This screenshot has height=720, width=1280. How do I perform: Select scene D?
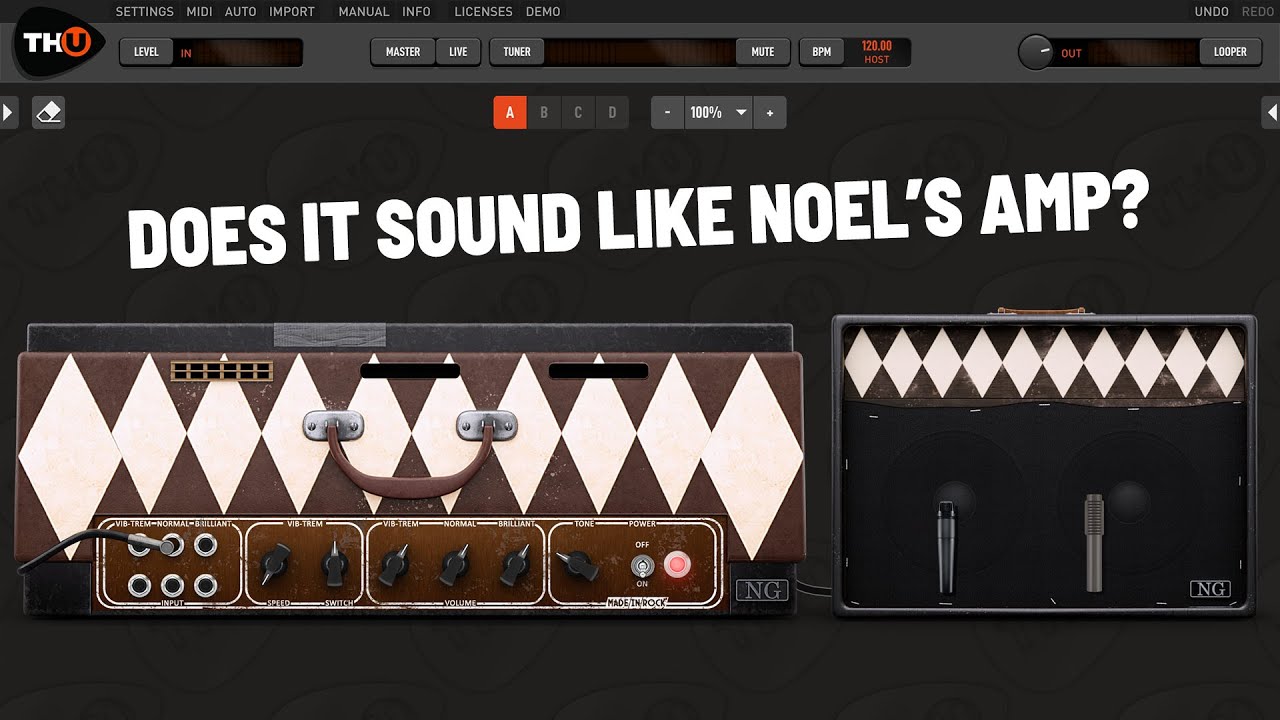[x=612, y=113]
